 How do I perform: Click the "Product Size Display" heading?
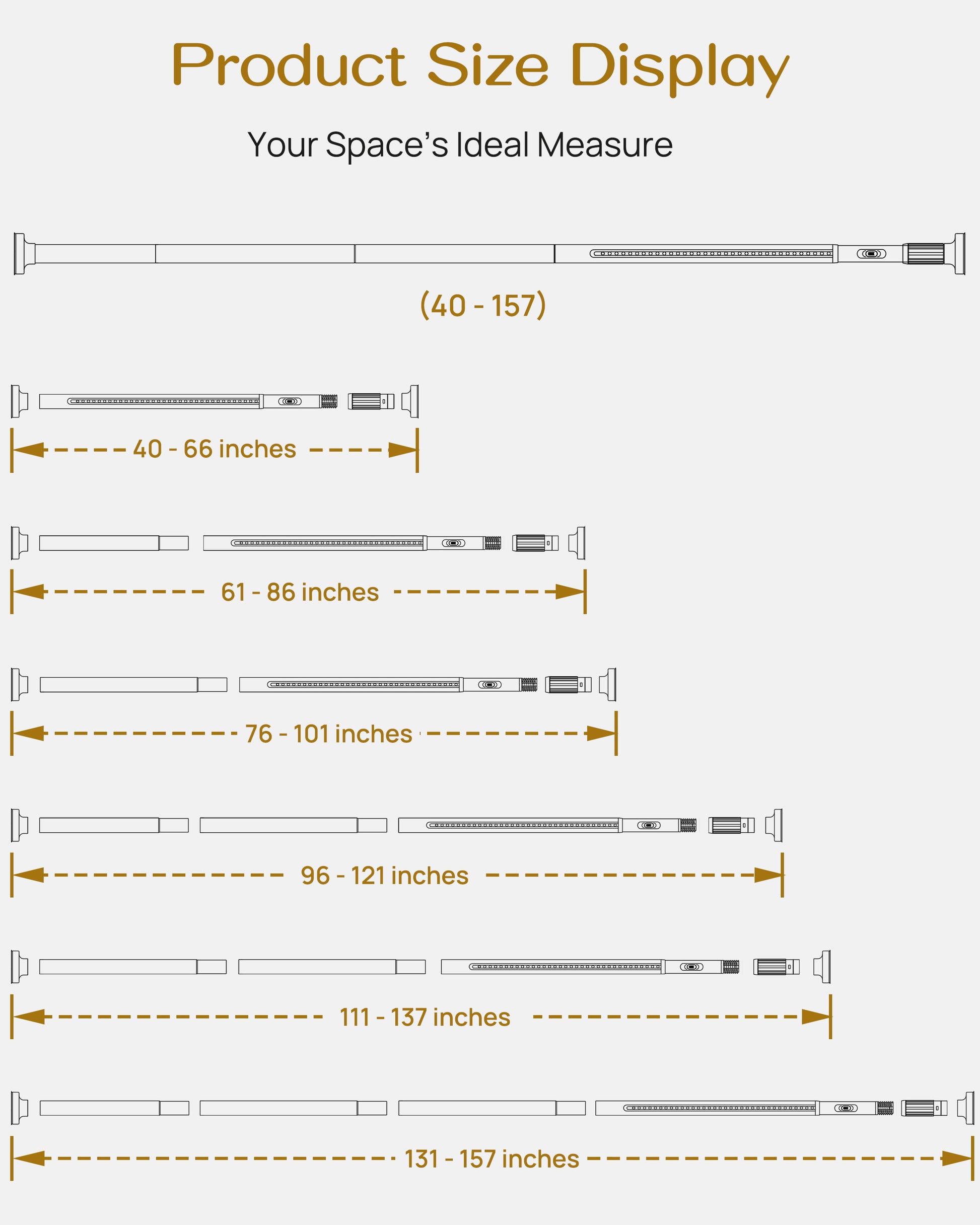point(480,65)
